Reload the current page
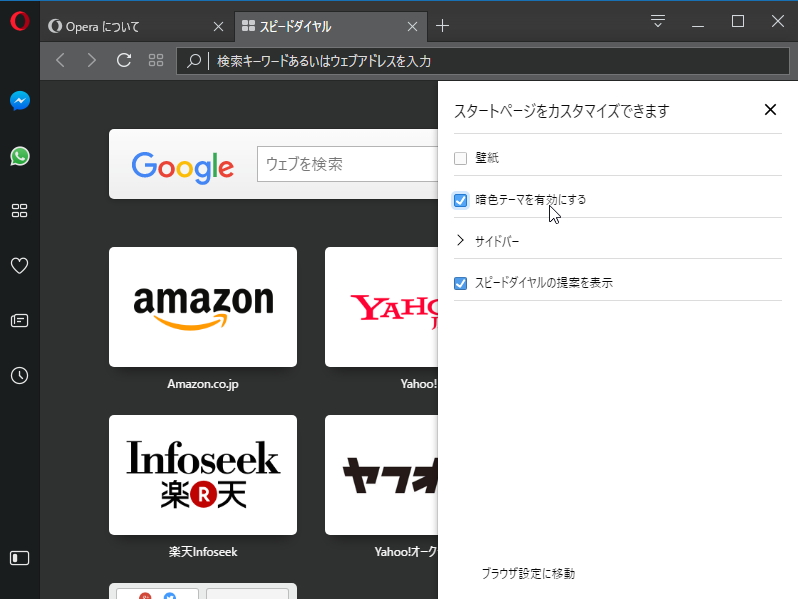Viewport: 798px width, 599px height. tap(124, 61)
